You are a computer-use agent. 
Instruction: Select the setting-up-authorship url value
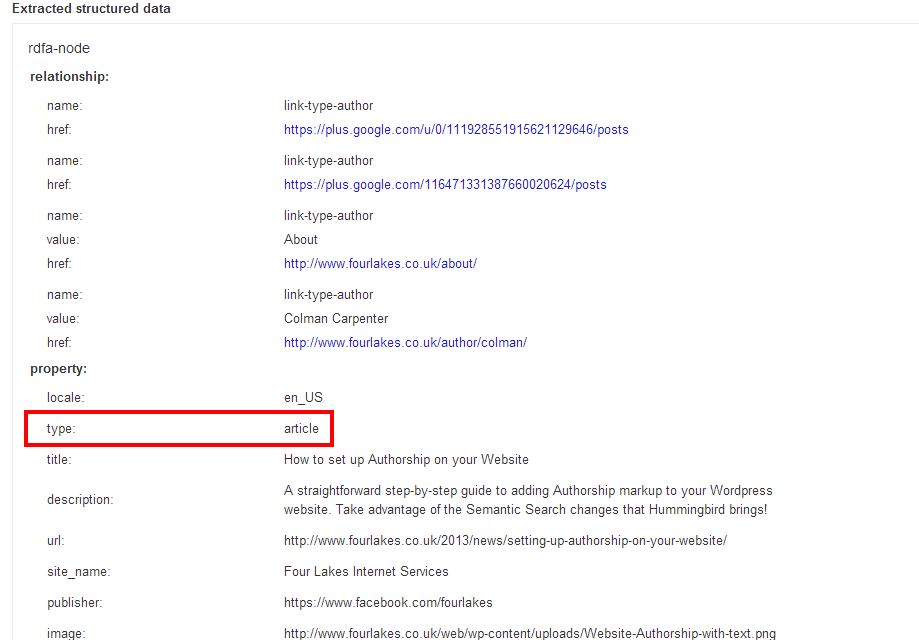pos(505,541)
